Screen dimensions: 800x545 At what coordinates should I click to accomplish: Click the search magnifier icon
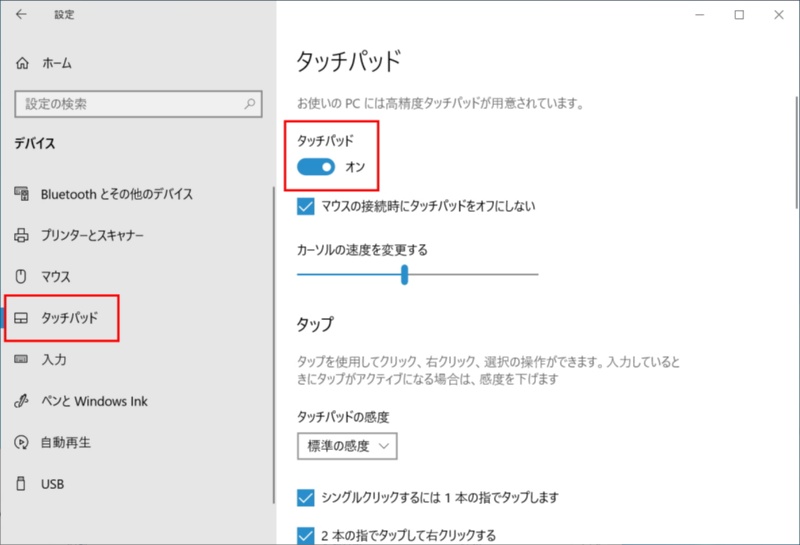249,103
